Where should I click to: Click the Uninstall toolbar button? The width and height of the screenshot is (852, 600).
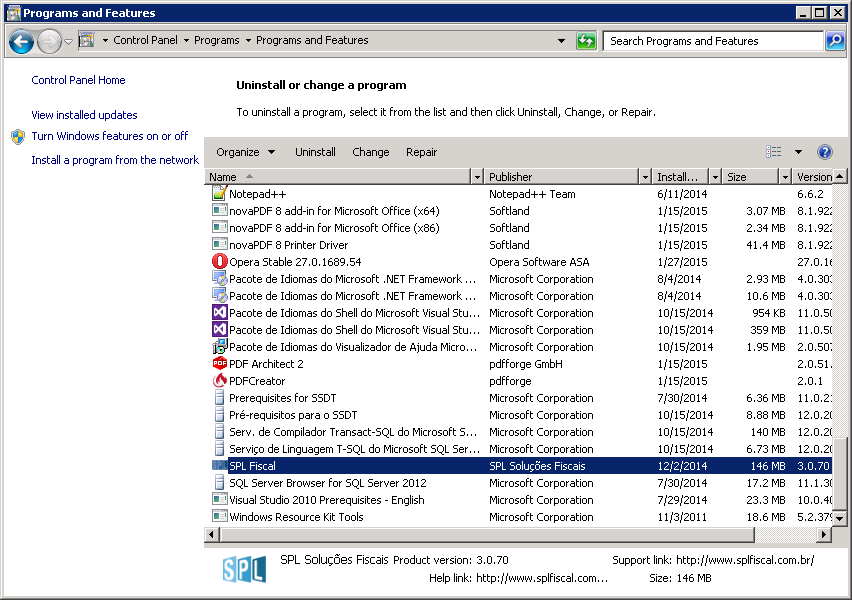pos(315,152)
